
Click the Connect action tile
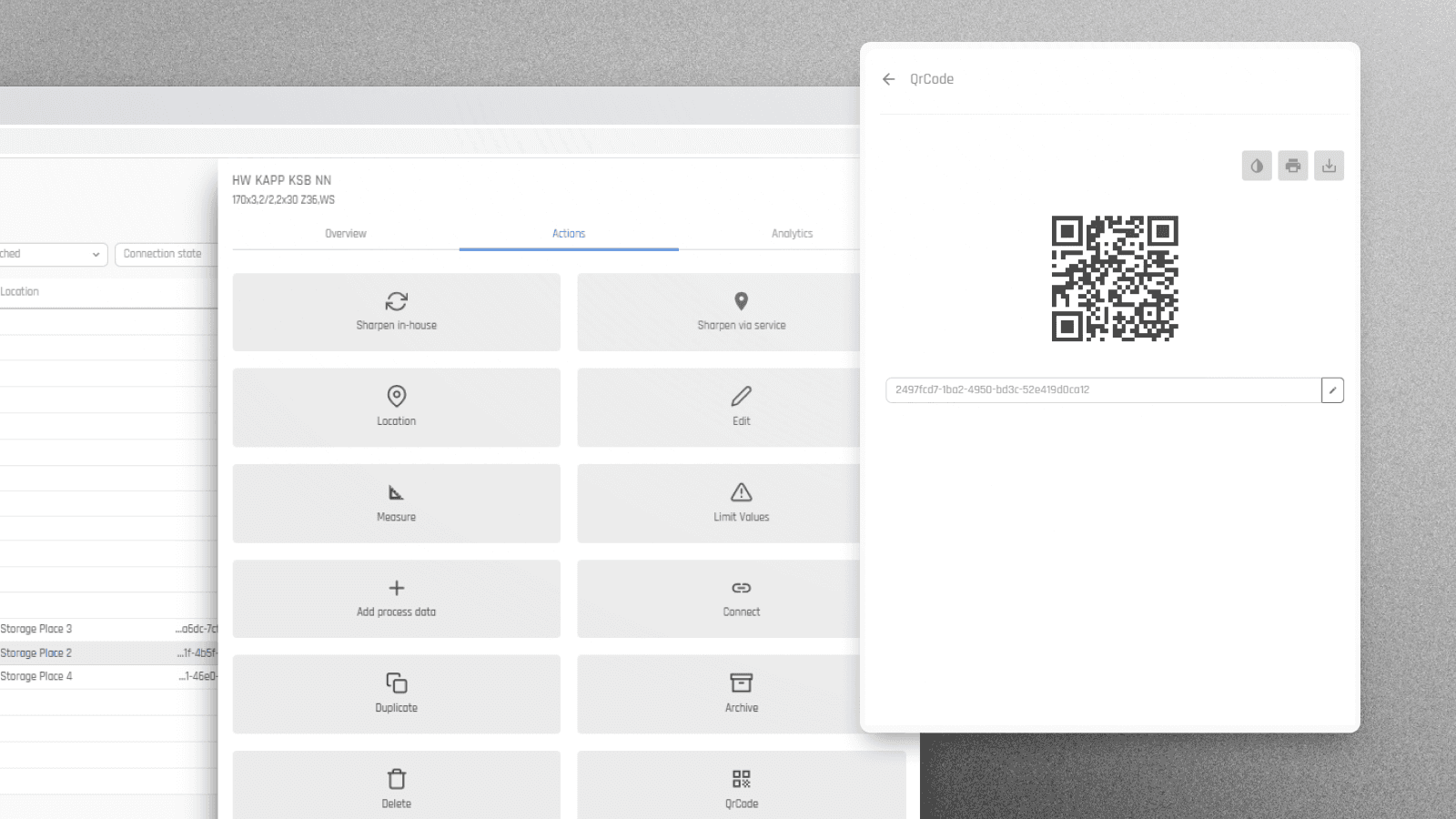click(x=719, y=599)
